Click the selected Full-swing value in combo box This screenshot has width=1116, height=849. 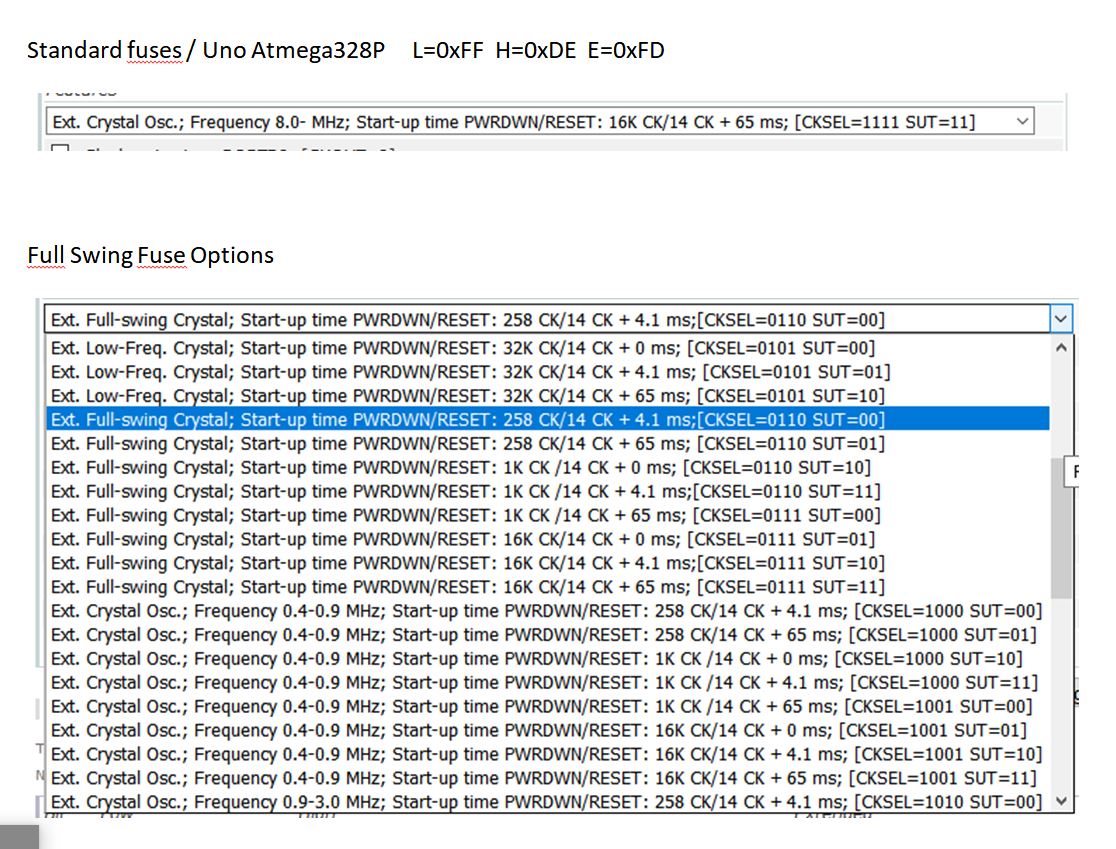click(547, 320)
